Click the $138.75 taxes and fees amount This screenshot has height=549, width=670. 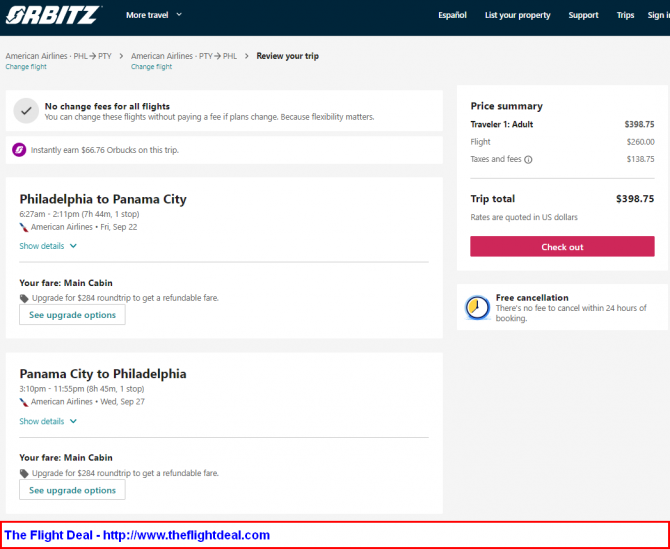tap(641, 159)
